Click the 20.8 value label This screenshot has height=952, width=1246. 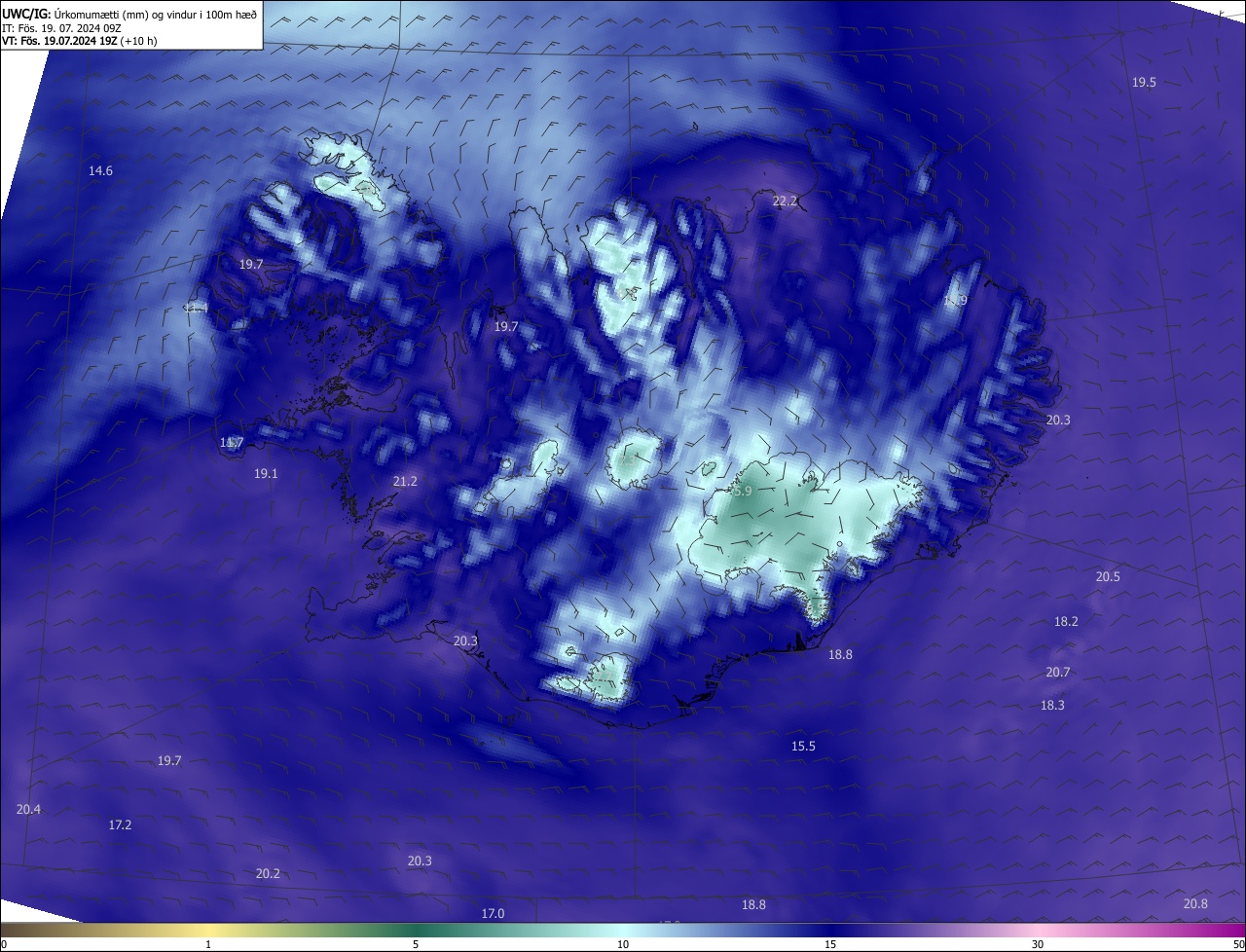[1195, 904]
